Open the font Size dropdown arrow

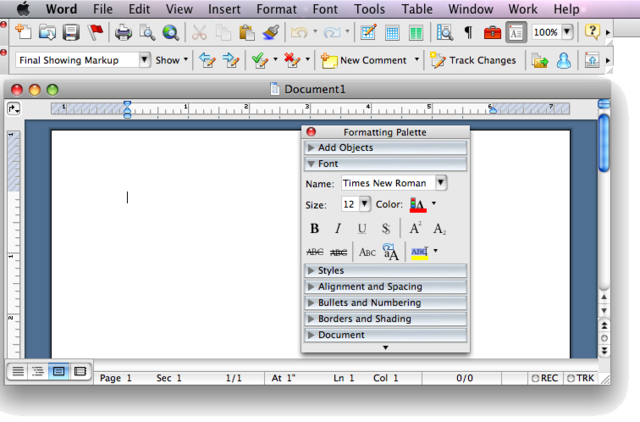tap(364, 204)
